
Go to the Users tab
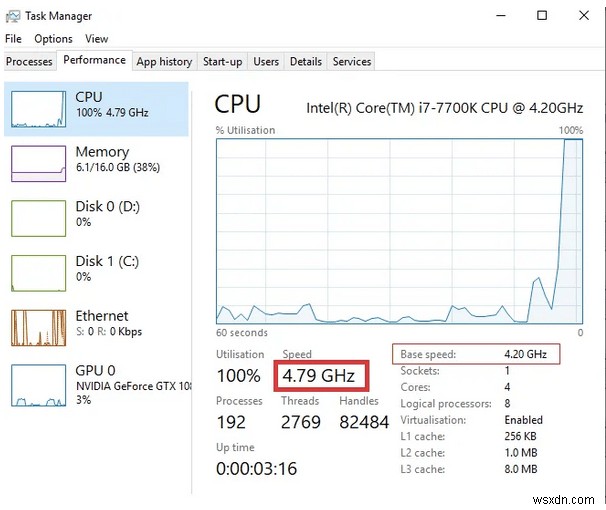pos(266,62)
